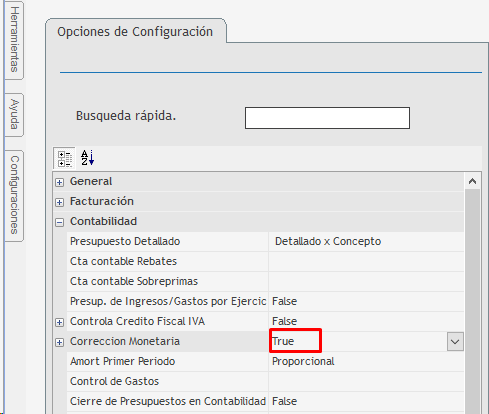Open the Correccion Monetaria value dropdown
Screen dimensions: 489x414
455,342
